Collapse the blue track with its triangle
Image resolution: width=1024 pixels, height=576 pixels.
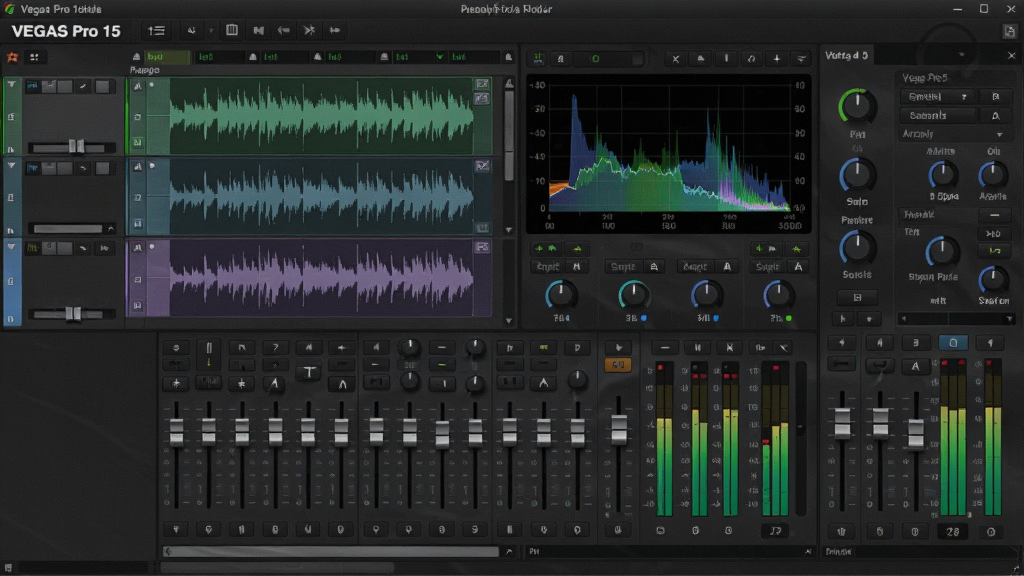[11, 166]
